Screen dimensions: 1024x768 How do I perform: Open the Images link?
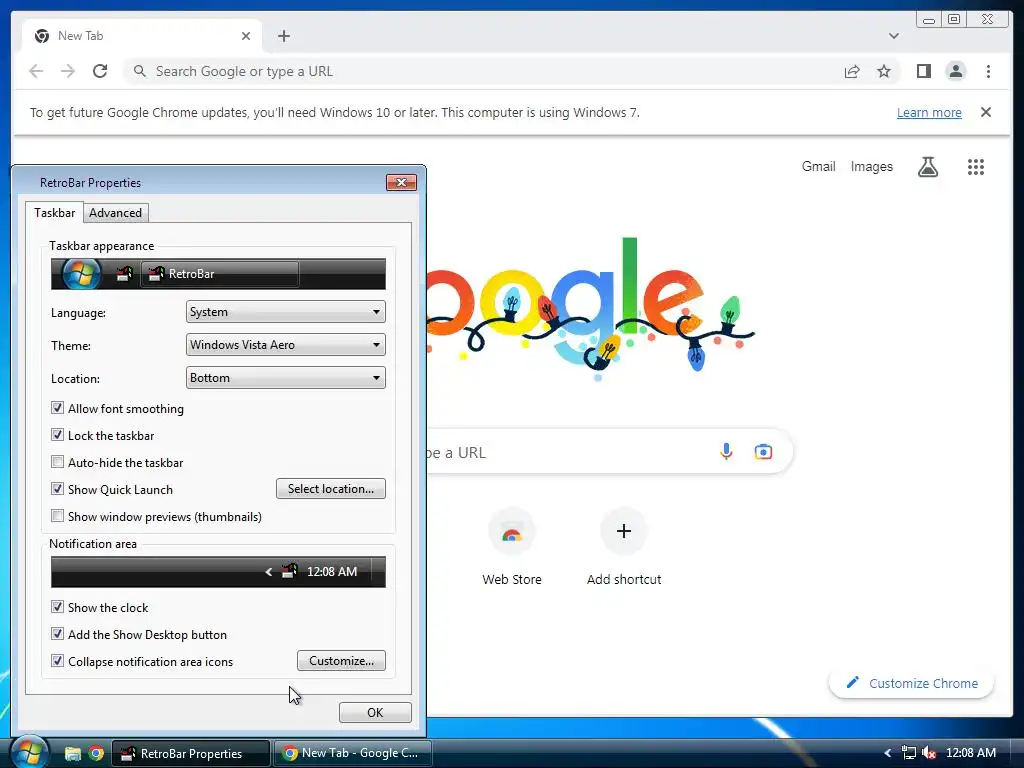click(871, 167)
